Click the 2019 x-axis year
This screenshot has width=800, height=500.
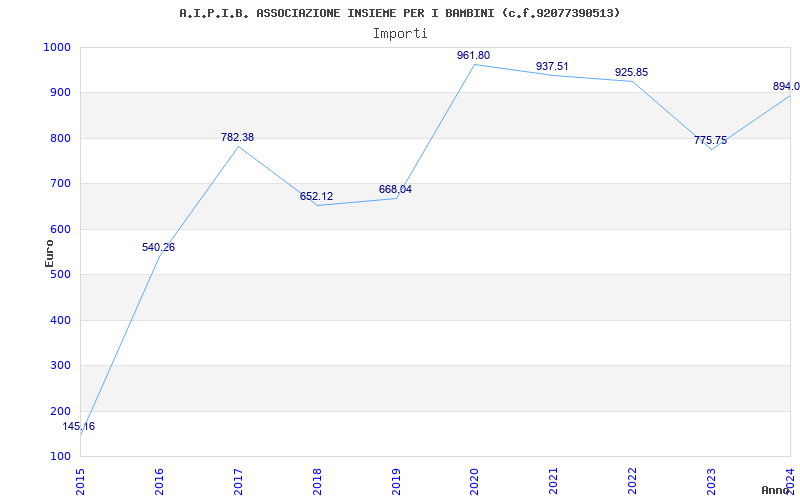tap(396, 482)
